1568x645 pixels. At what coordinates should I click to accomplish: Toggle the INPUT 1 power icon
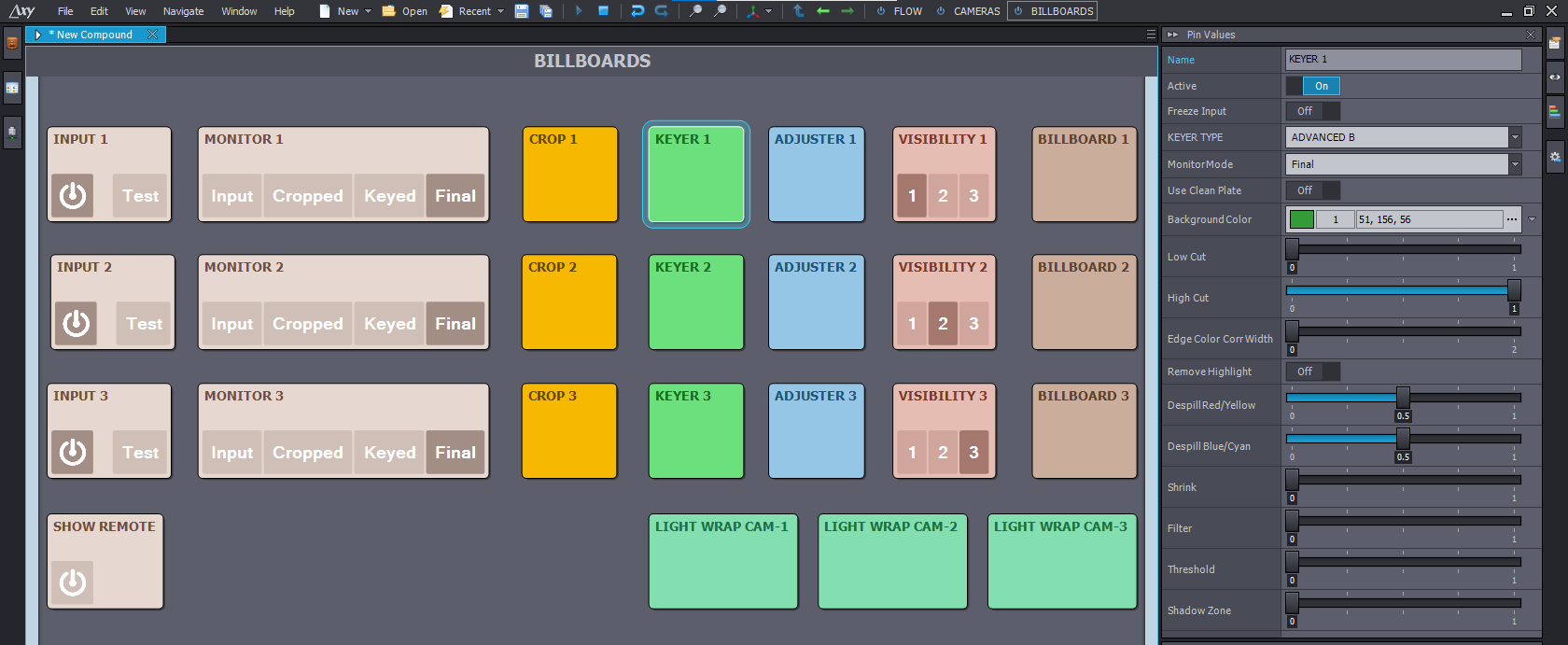click(x=73, y=196)
